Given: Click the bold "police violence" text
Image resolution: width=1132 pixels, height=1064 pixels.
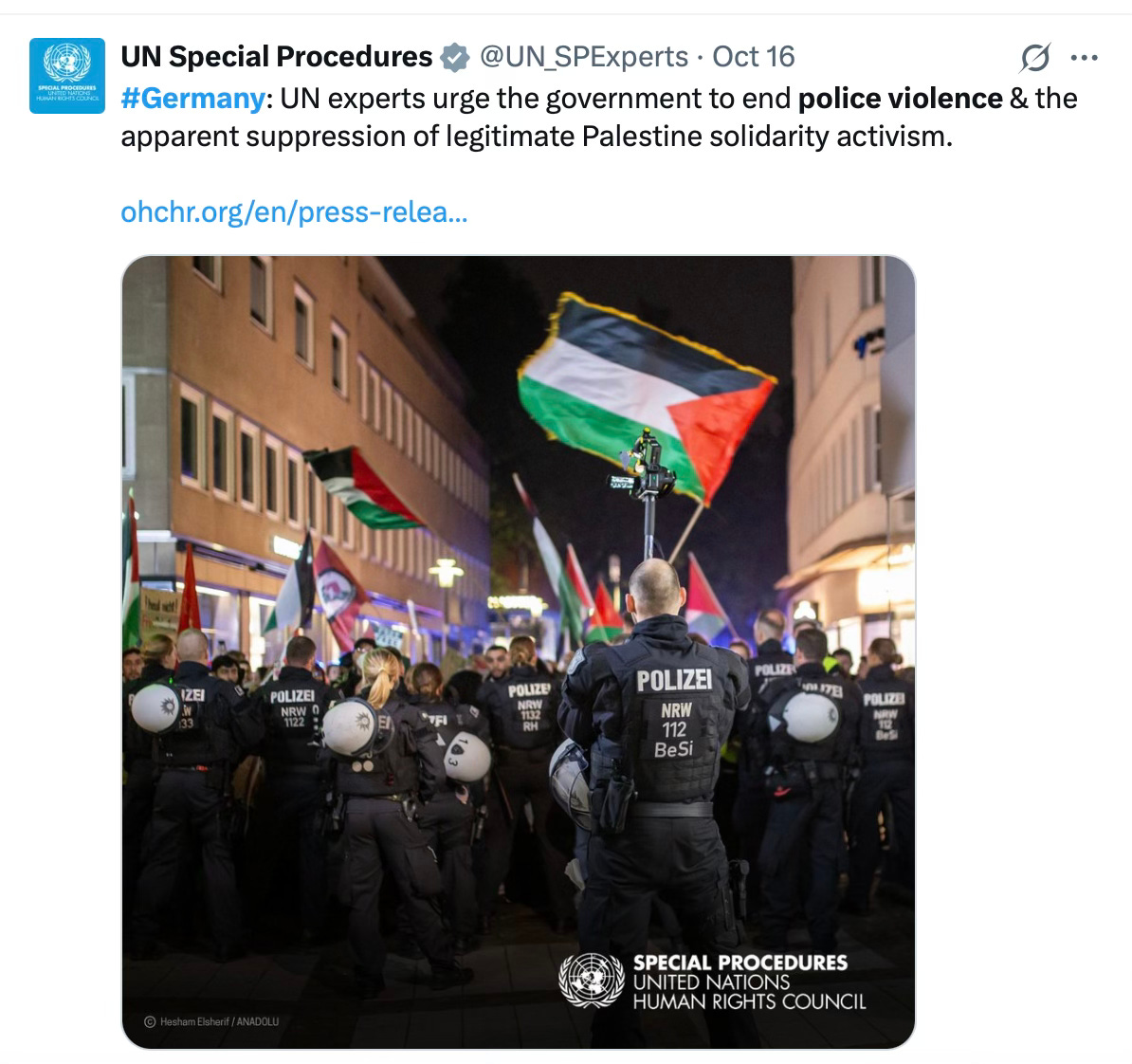Looking at the screenshot, I should point(901,99).
